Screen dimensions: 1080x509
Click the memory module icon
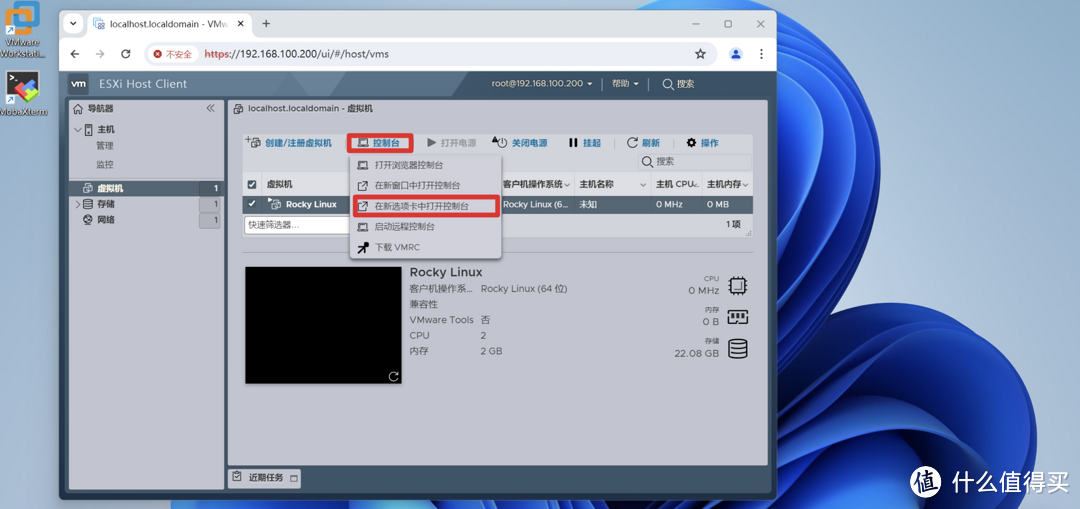click(738, 318)
